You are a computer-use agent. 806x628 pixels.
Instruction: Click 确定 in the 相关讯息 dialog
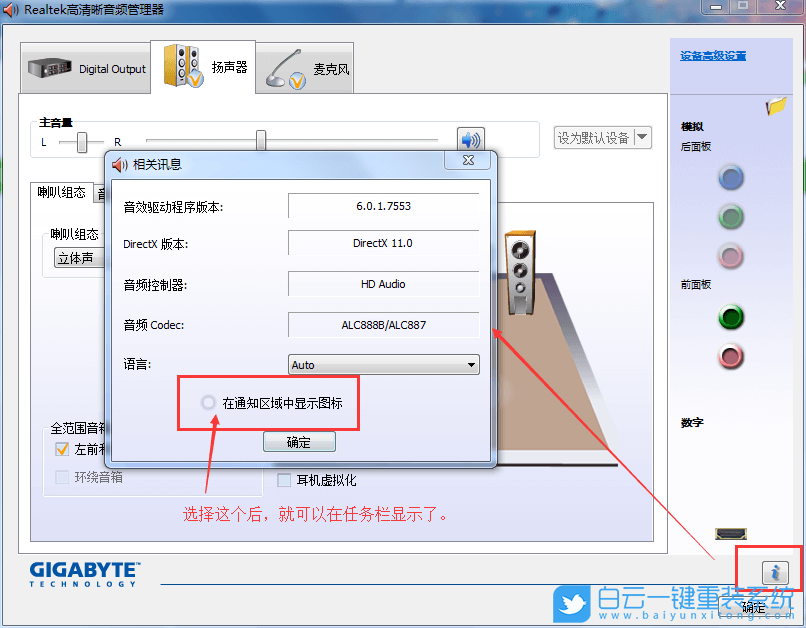pyautogui.click(x=299, y=441)
